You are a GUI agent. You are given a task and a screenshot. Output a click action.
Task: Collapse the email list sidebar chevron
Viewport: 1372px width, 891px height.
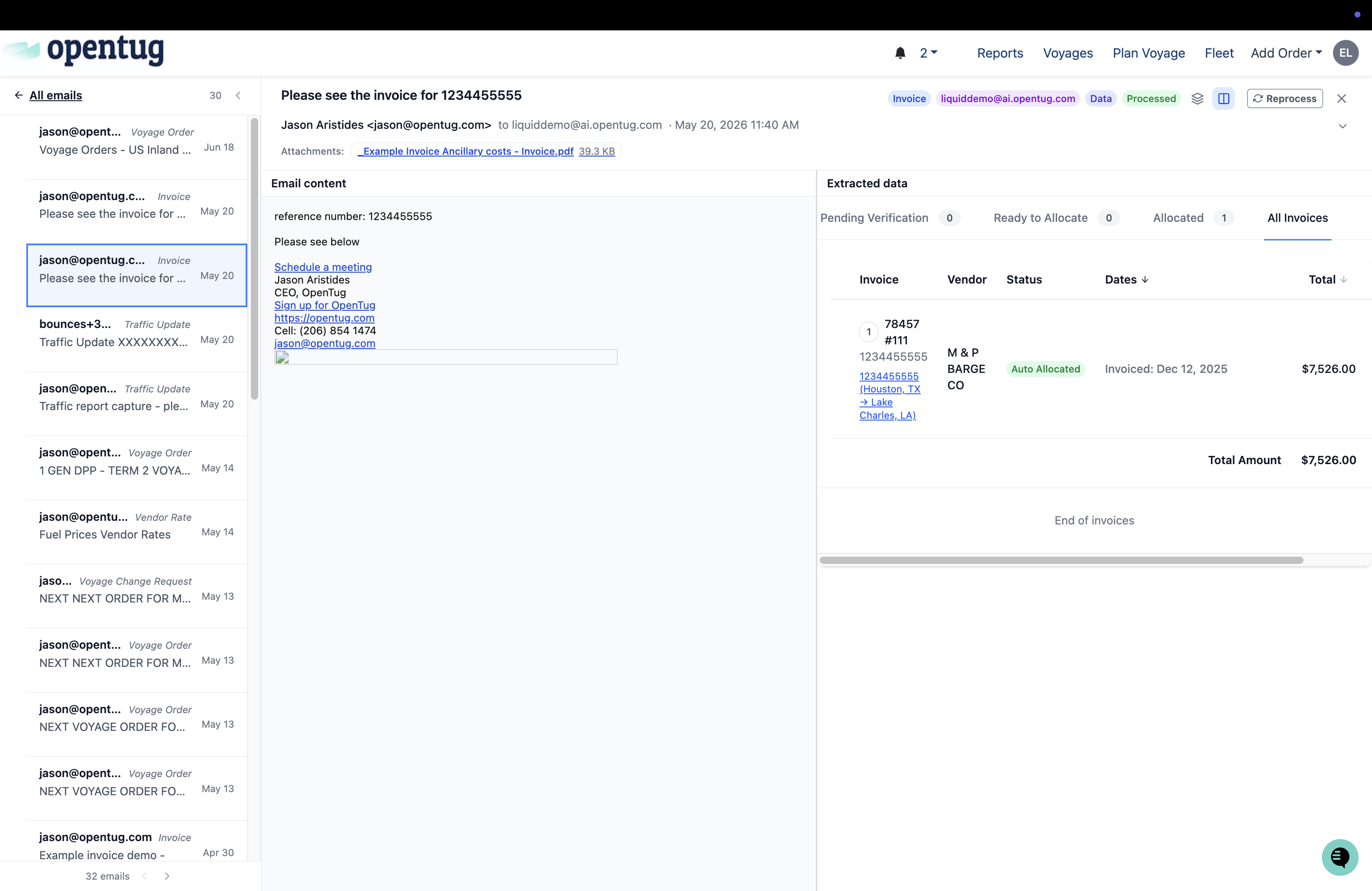pyautogui.click(x=238, y=95)
